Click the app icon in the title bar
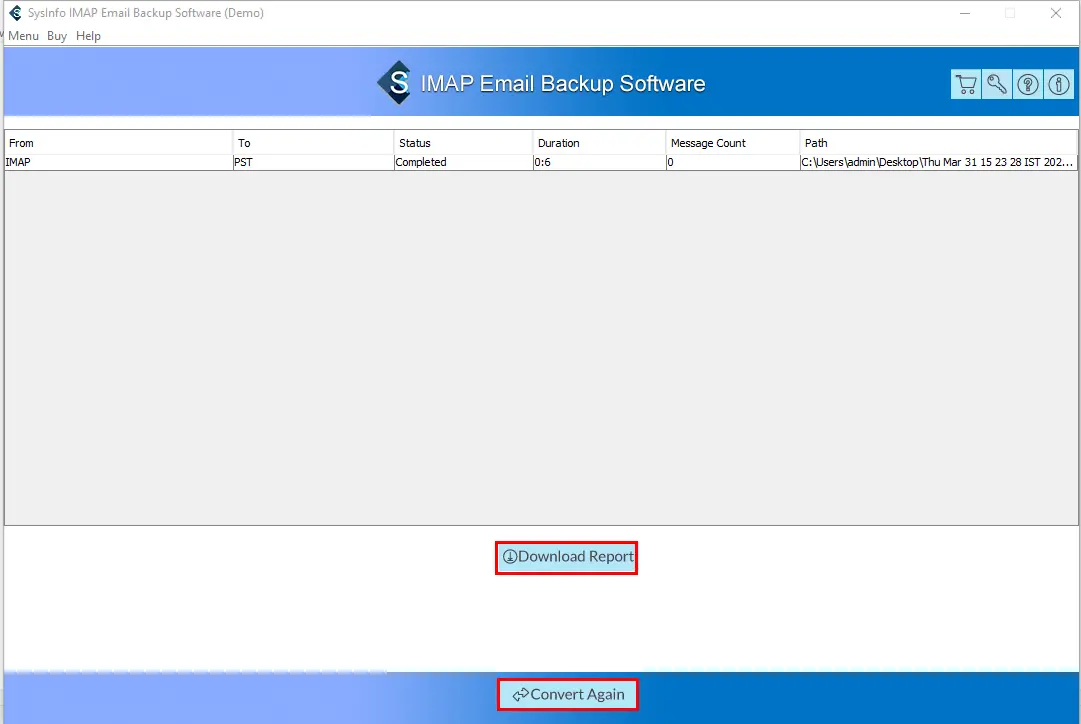Viewport: 1081px width, 724px height. (x=15, y=14)
